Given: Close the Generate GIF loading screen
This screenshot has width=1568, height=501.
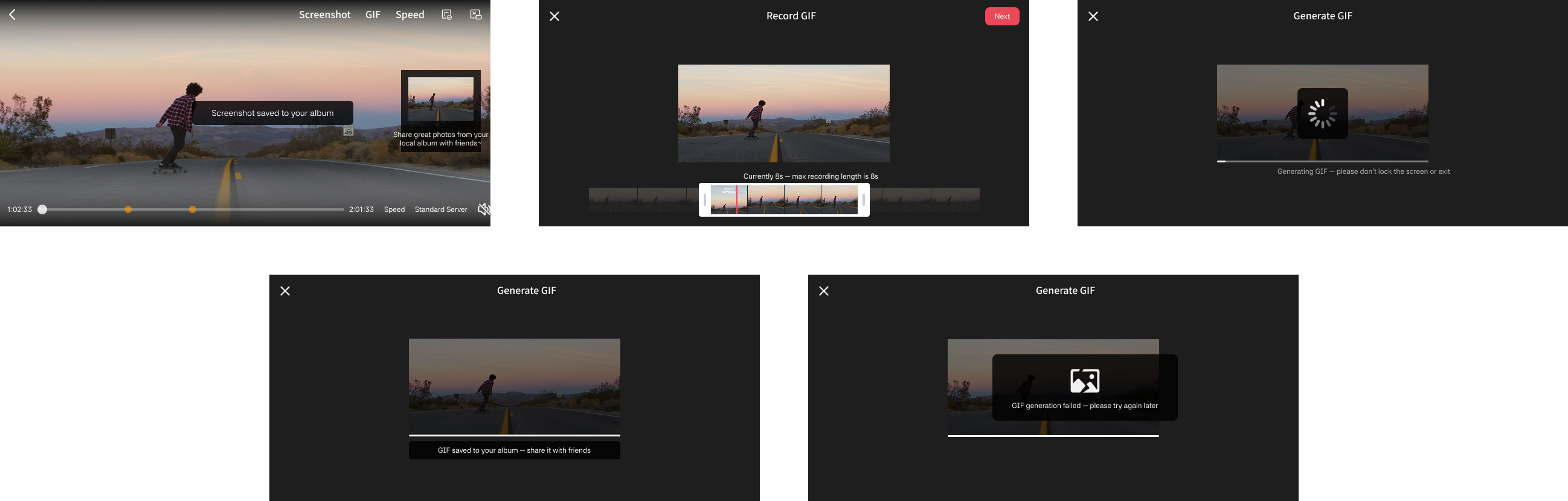Looking at the screenshot, I should tap(1093, 16).
